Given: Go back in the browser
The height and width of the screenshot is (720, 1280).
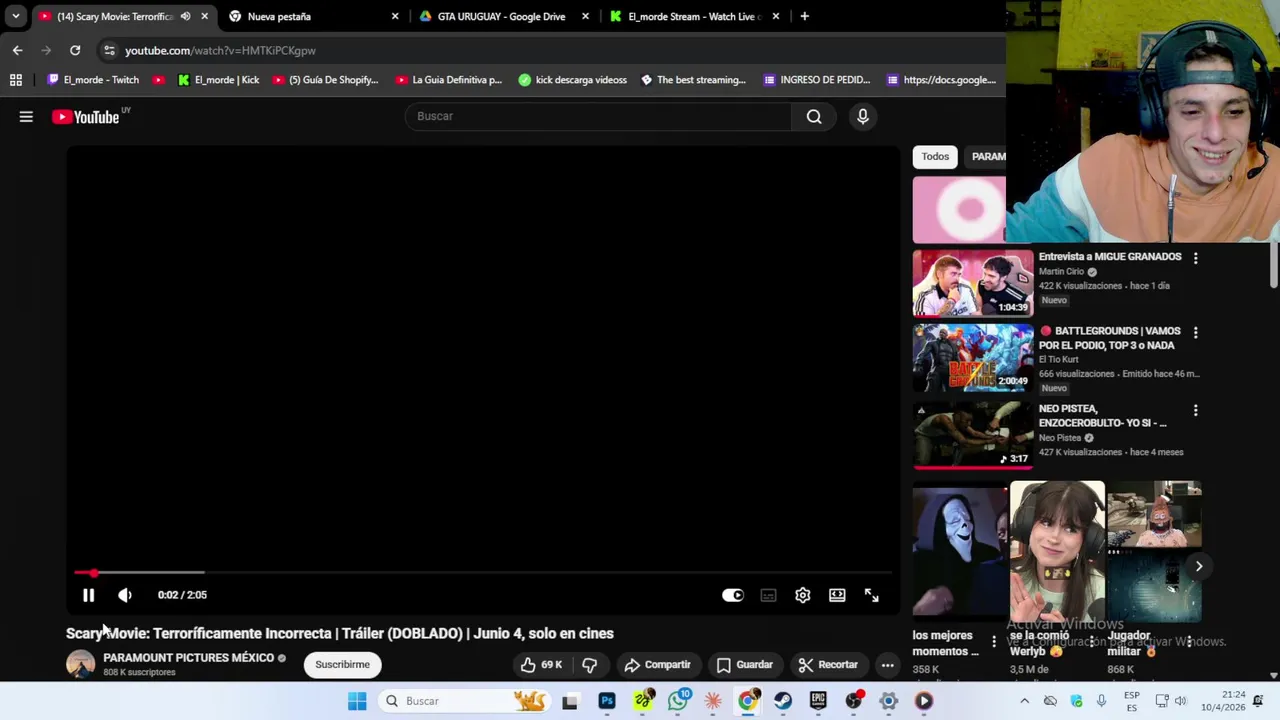Looking at the screenshot, I should 17,50.
